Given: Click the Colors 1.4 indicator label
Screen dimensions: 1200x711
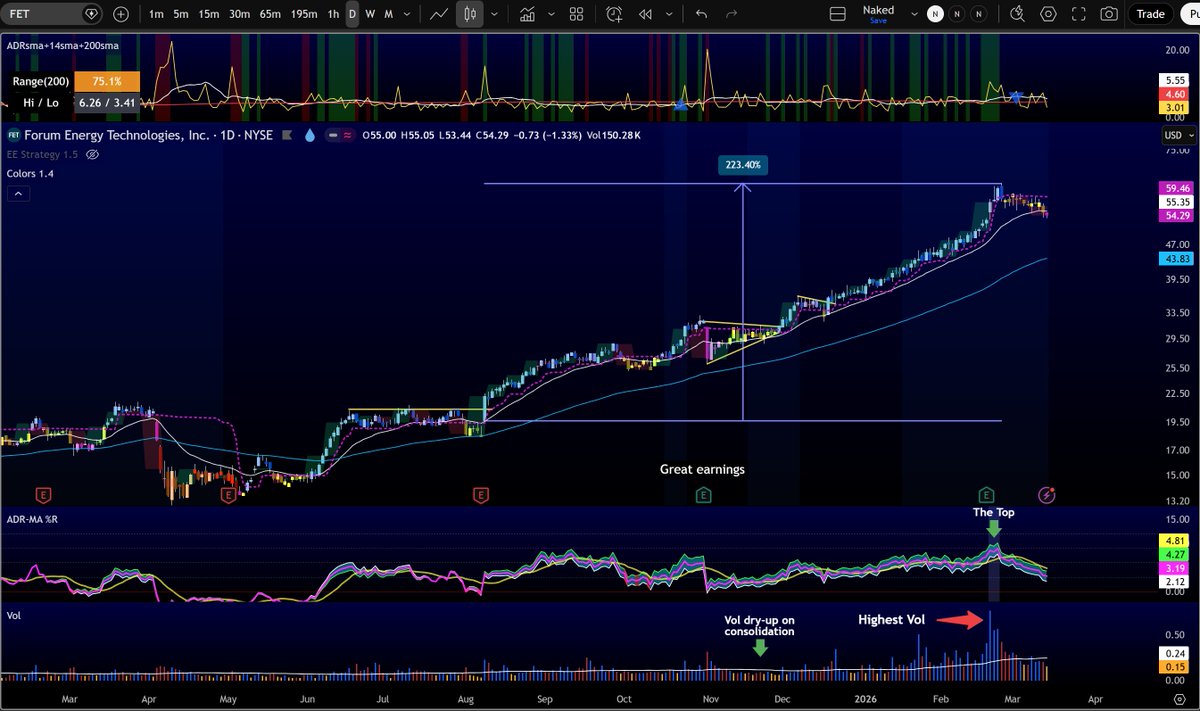Looking at the screenshot, I should pyautogui.click(x=28, y=174).
